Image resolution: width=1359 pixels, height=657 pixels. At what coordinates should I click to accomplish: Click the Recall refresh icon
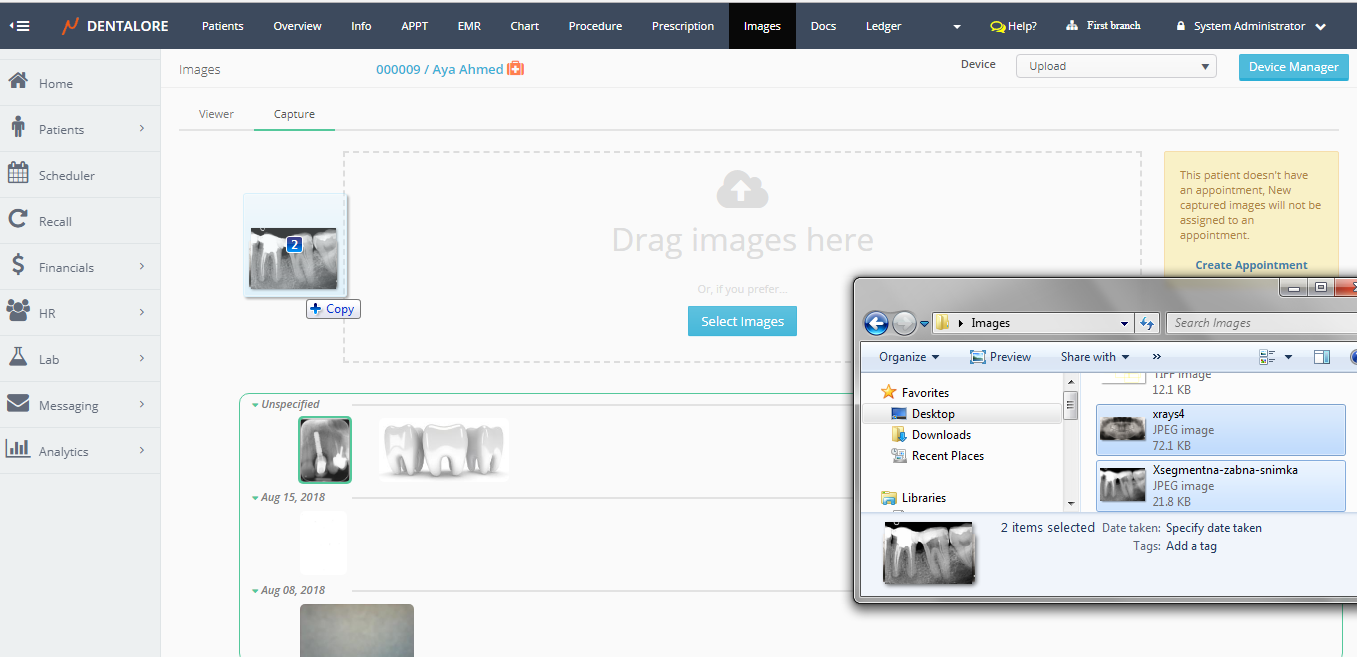pyautogui.click(x=18, y=220)
